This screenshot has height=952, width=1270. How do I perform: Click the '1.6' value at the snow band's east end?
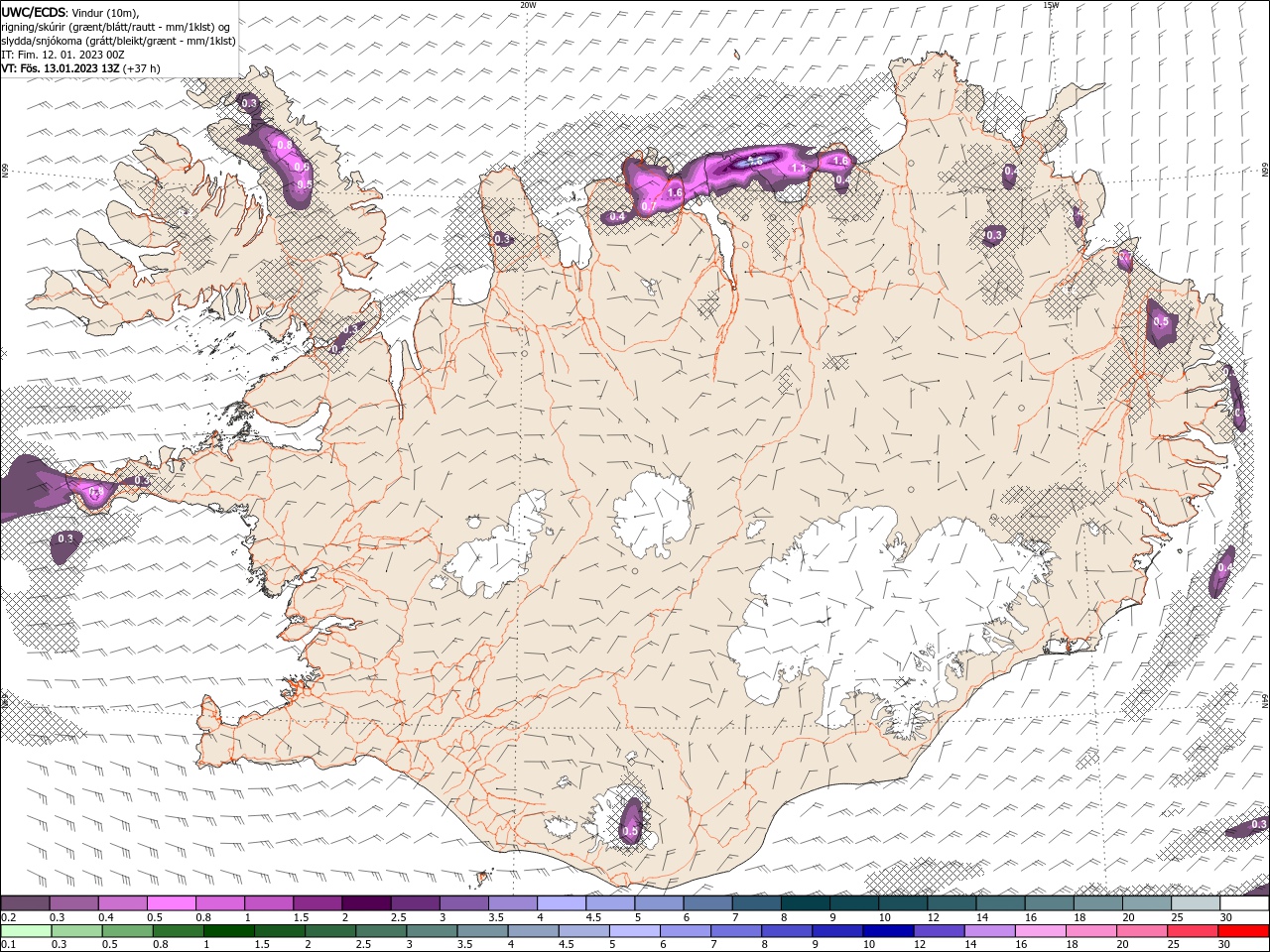pyautogui.click(x=840, y=161)
